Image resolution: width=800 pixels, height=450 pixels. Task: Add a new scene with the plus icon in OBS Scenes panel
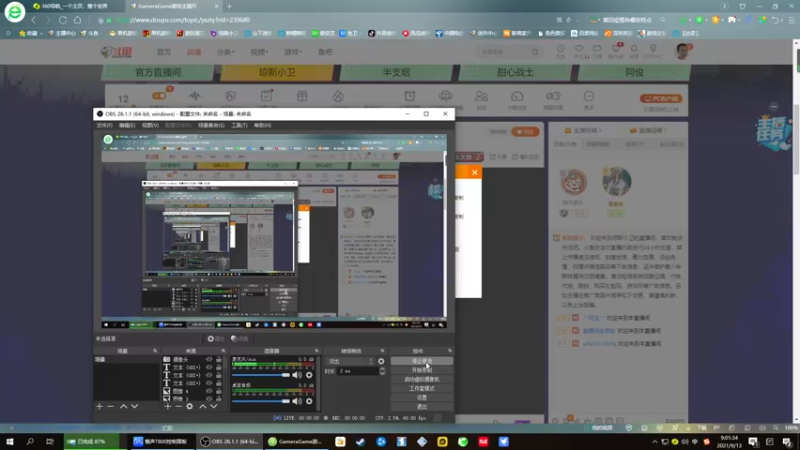[x=99, y=407]
